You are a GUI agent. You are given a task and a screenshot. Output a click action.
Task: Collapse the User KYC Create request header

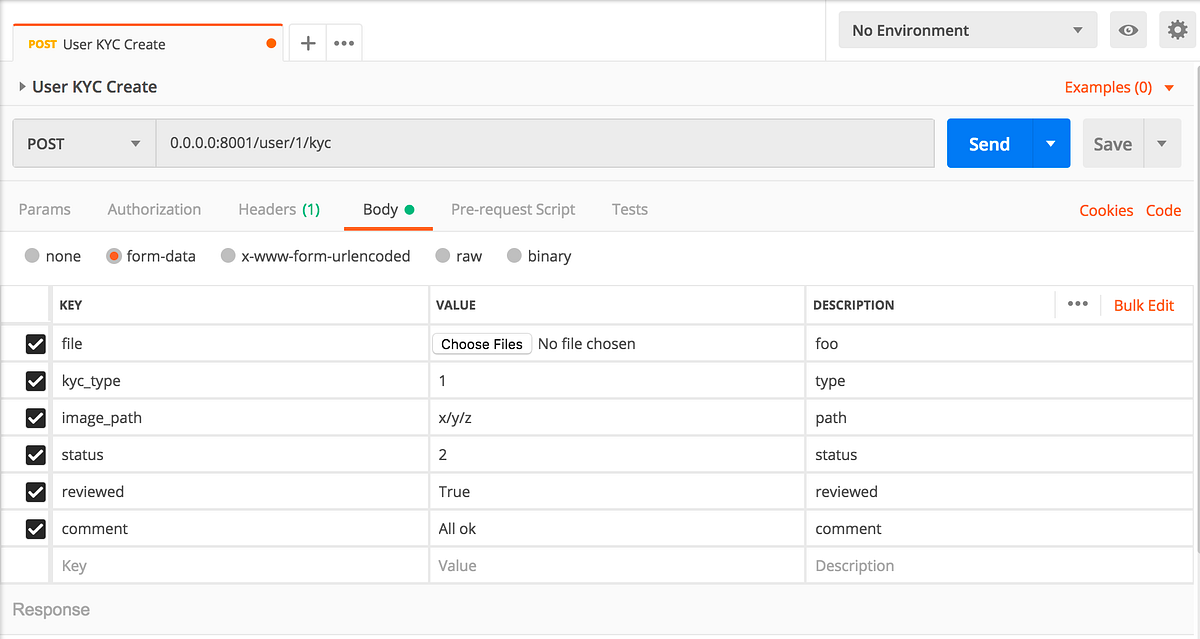22,87
